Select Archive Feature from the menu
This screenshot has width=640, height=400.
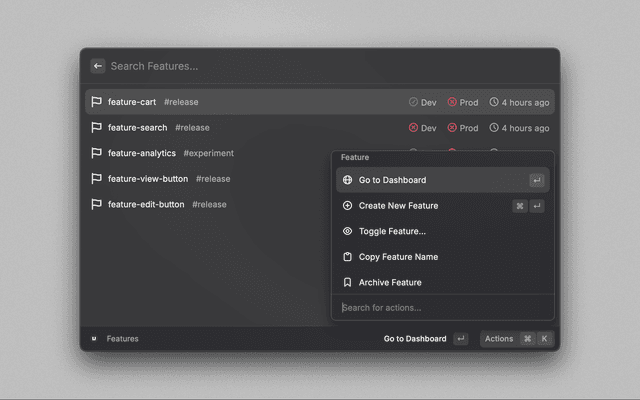coord(390,283)
